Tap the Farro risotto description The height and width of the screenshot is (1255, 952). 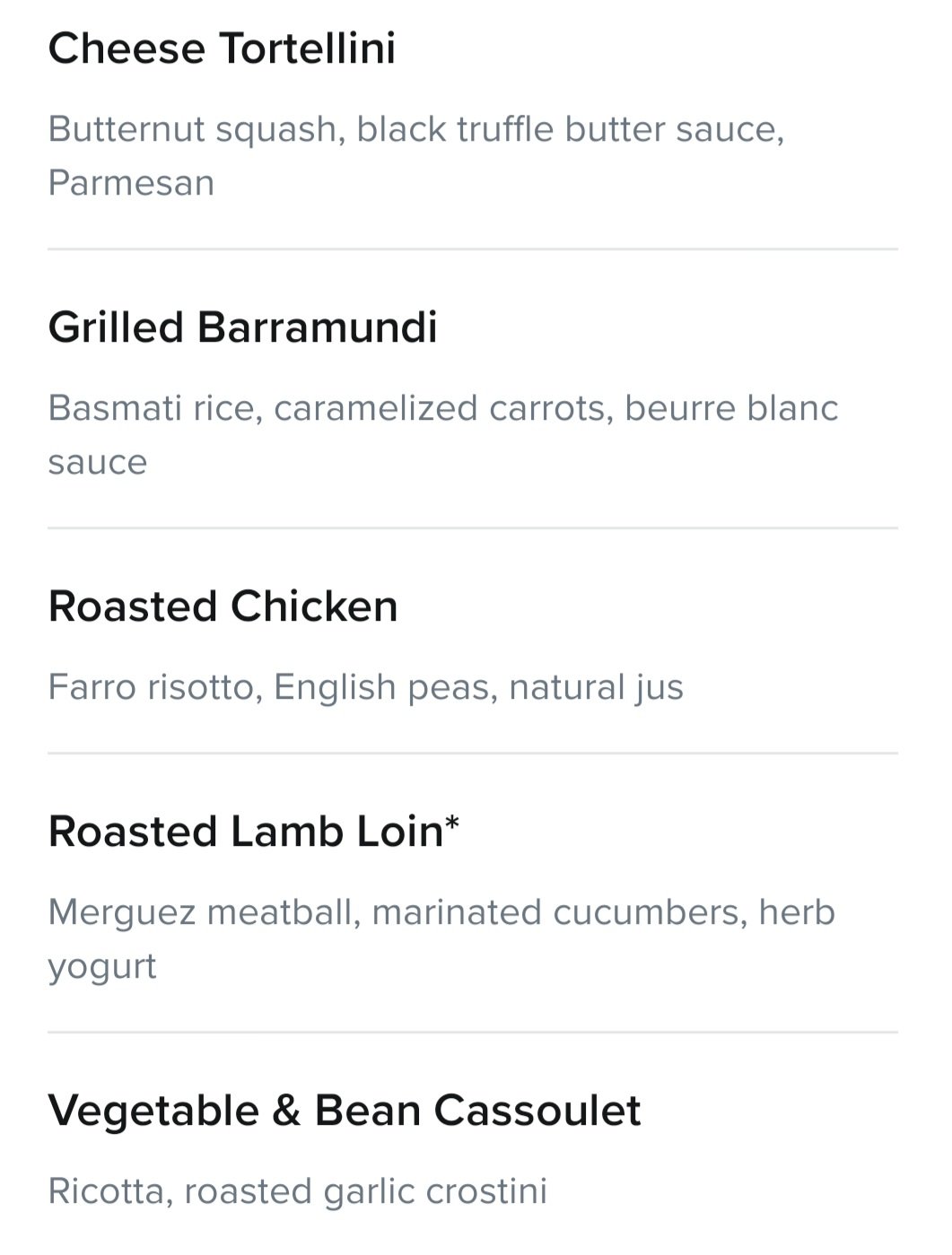[366, 687]
